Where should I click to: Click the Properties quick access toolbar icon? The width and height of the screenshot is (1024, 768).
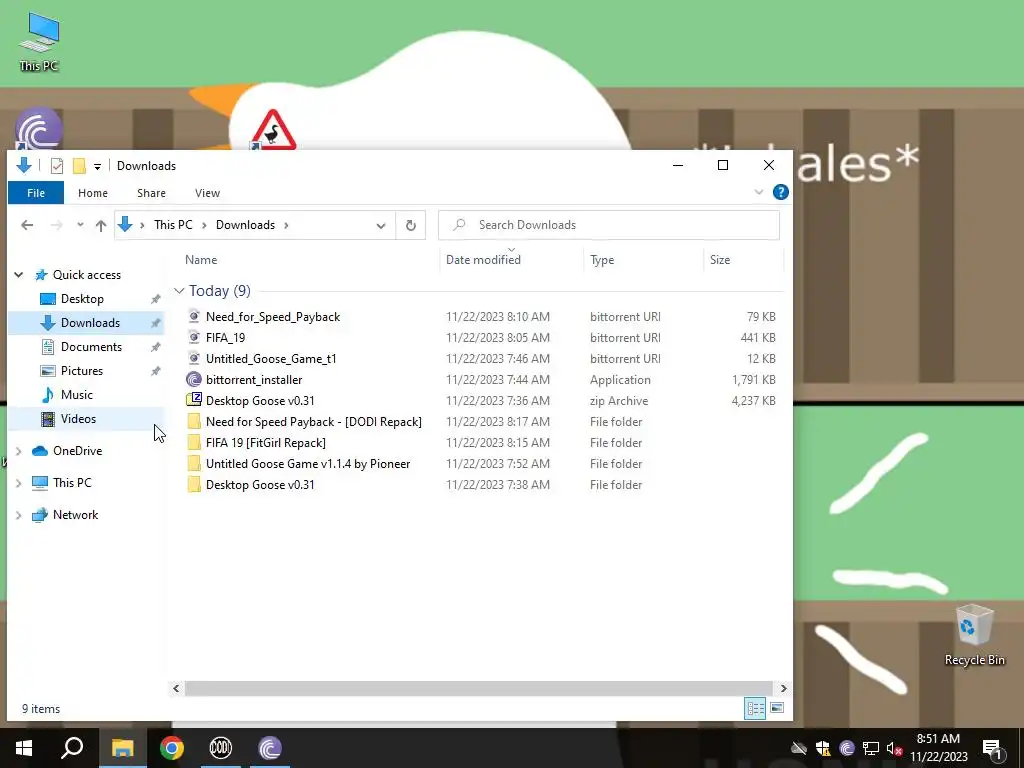click(57, 166)
